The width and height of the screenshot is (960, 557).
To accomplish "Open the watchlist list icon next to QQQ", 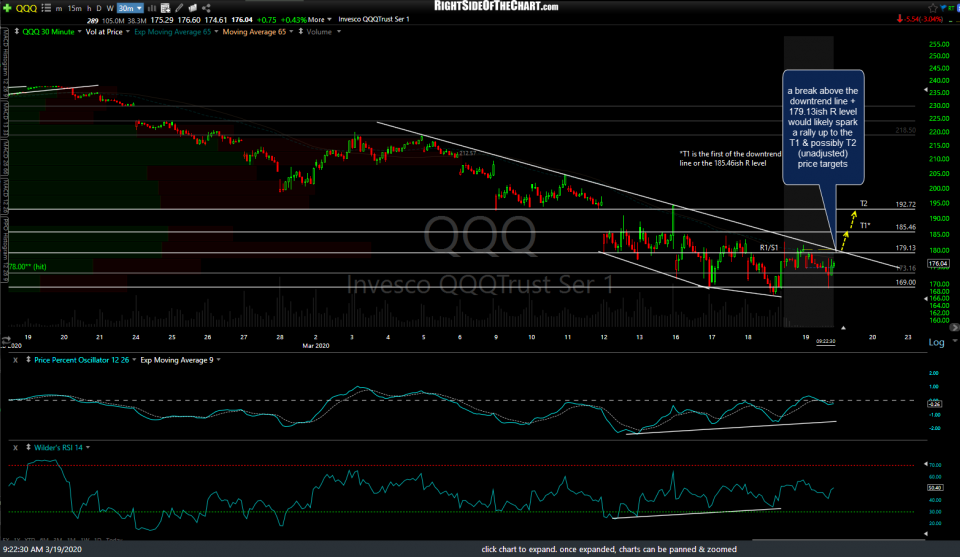I will [x=46, y=8].
